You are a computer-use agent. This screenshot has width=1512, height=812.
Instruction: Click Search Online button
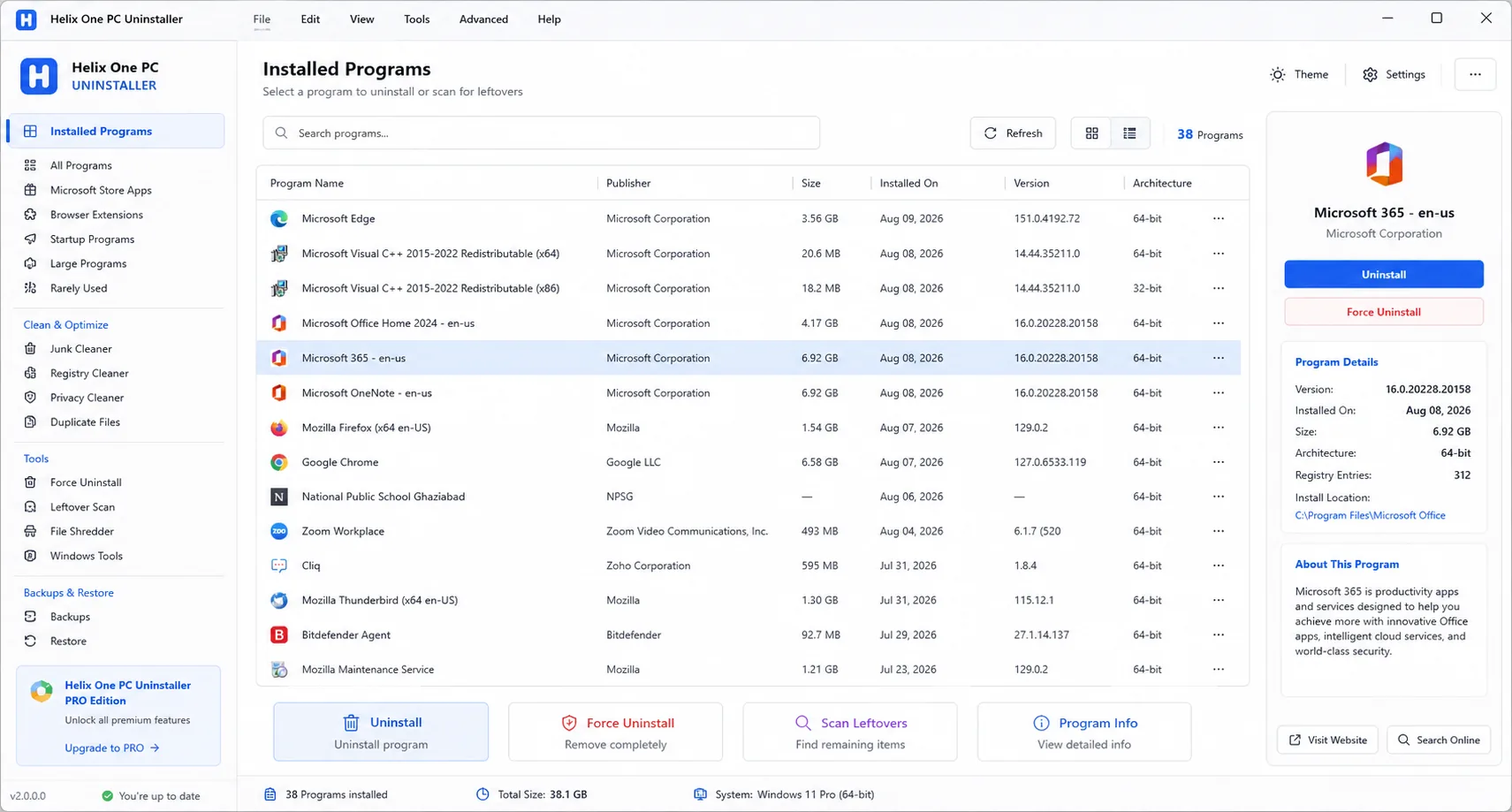1439,740
